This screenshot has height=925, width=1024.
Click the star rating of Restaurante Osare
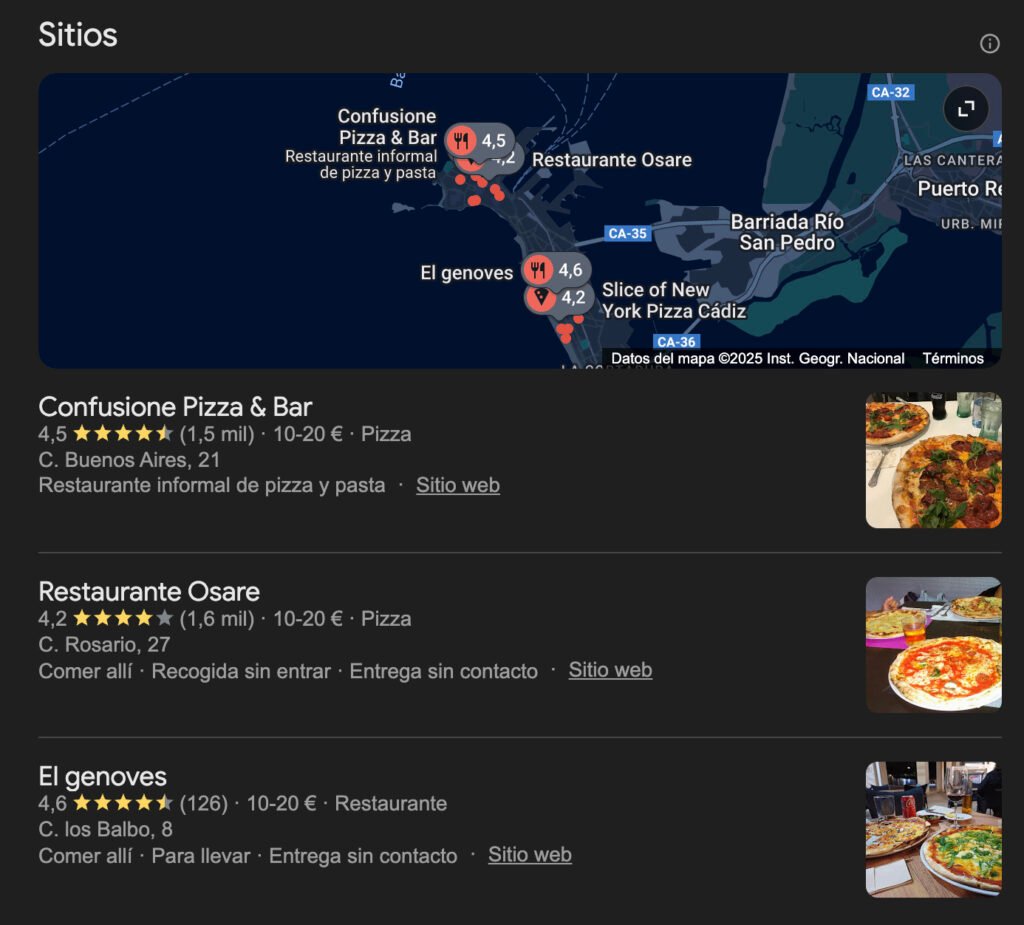click(123, 619)
